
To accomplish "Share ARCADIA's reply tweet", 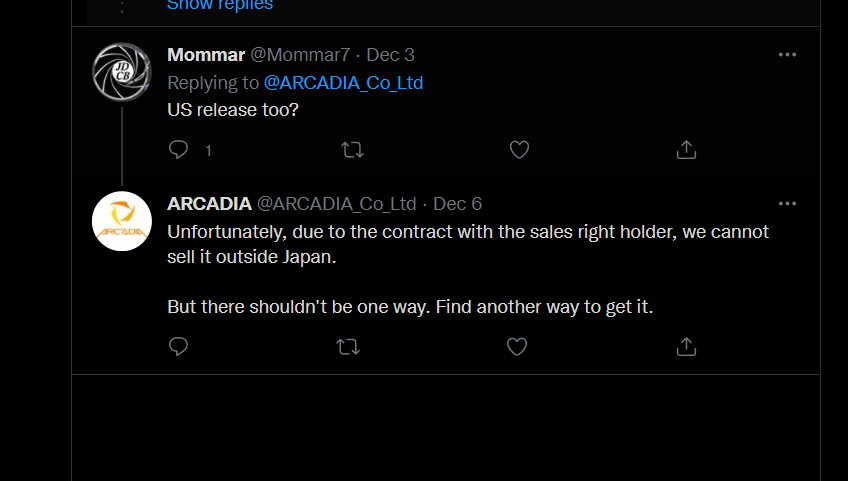I will pos(686,346).
